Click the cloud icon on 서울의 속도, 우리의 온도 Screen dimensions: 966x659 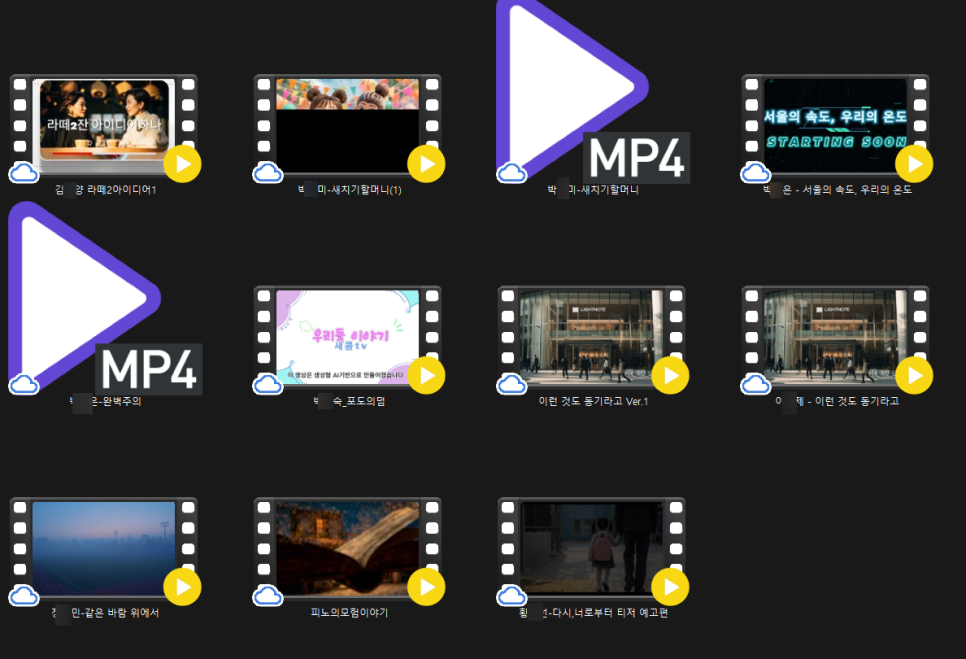(756, 172)
